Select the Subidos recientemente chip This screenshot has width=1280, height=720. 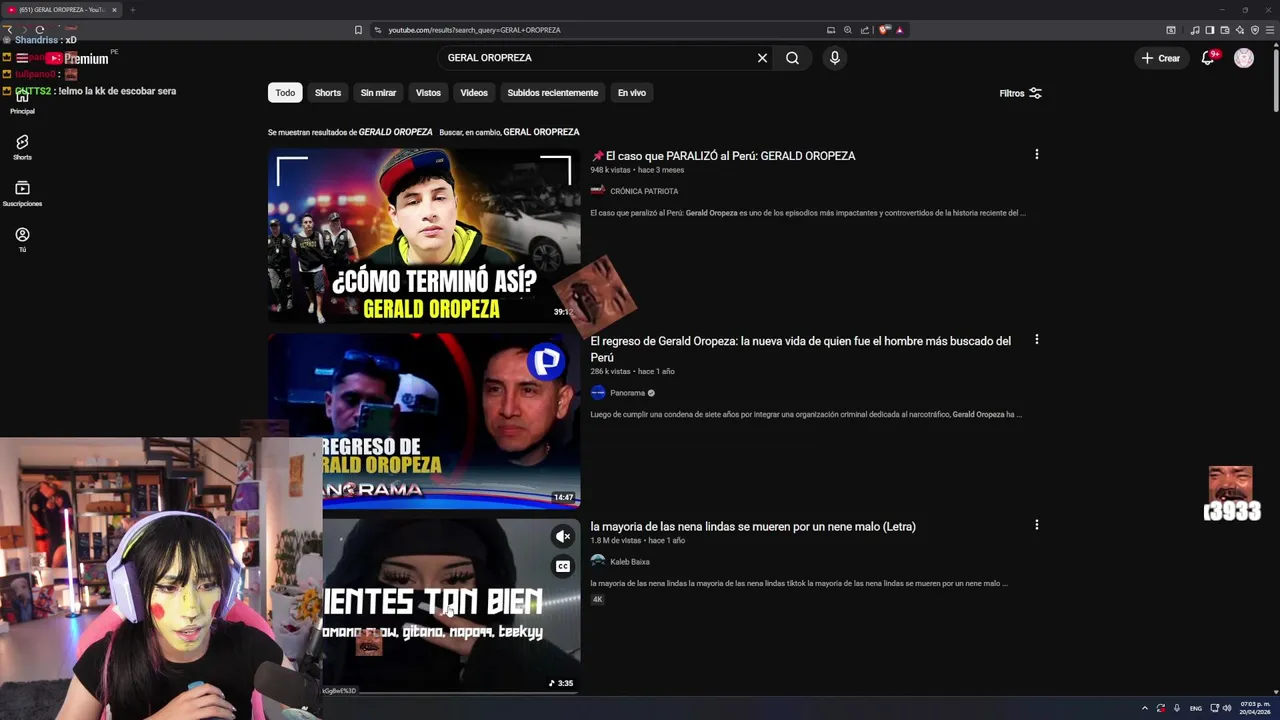click(x=552, y=93)
